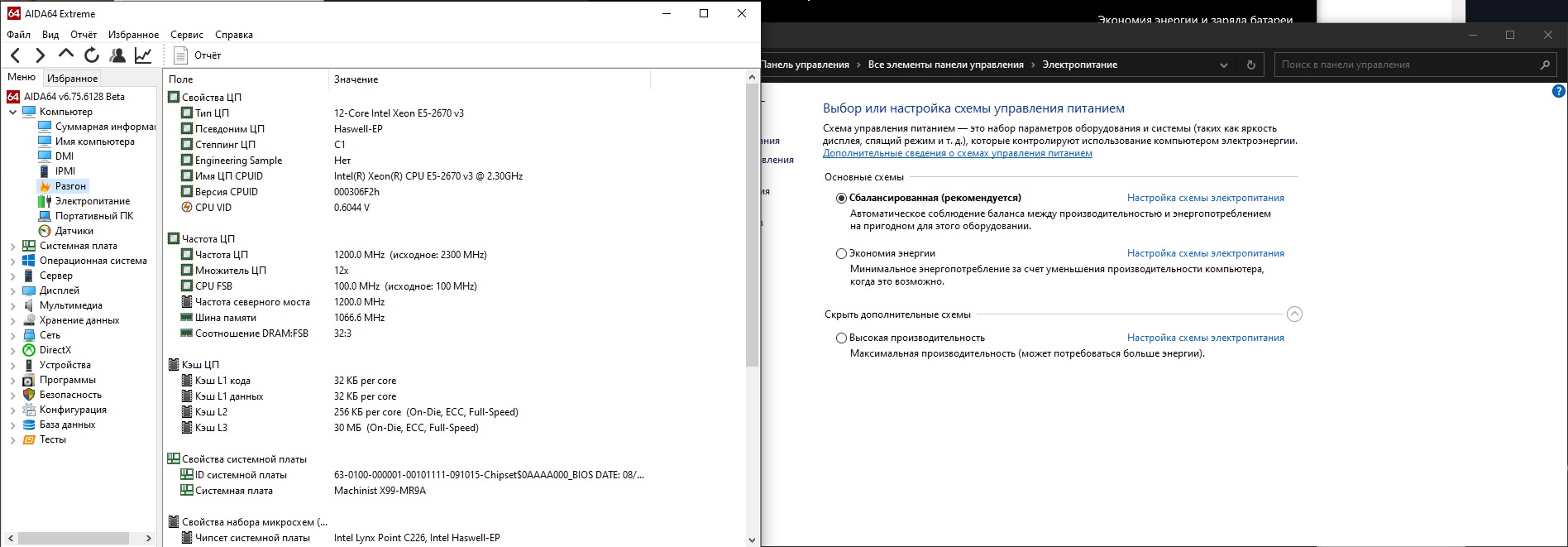
Task: Open the Избранное menu in menu bar
Action: coord(133,35)
